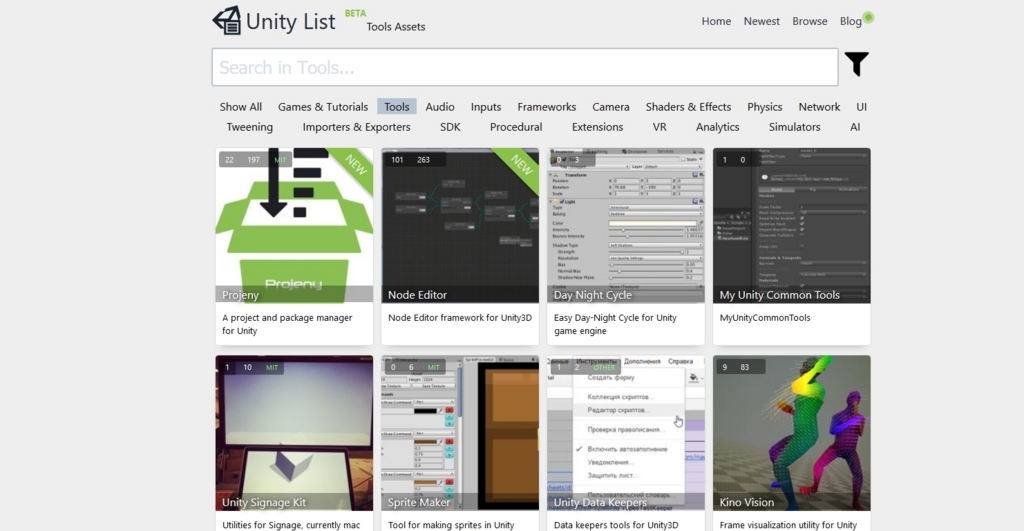
Task: Click the Unity List title
Action: pos(291,22)
